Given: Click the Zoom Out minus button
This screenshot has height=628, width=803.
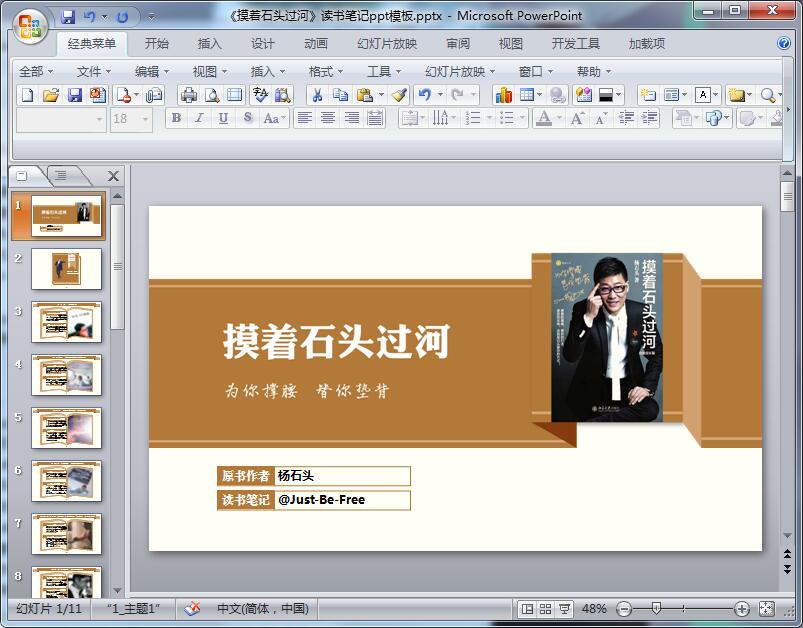Looking at the screenshot, I should click(x=624, y=609).
